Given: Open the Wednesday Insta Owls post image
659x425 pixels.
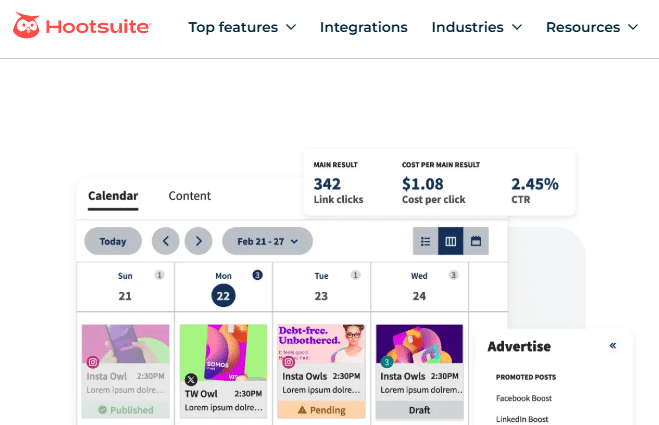Looking at the screenshot, I should click(419, 344).
